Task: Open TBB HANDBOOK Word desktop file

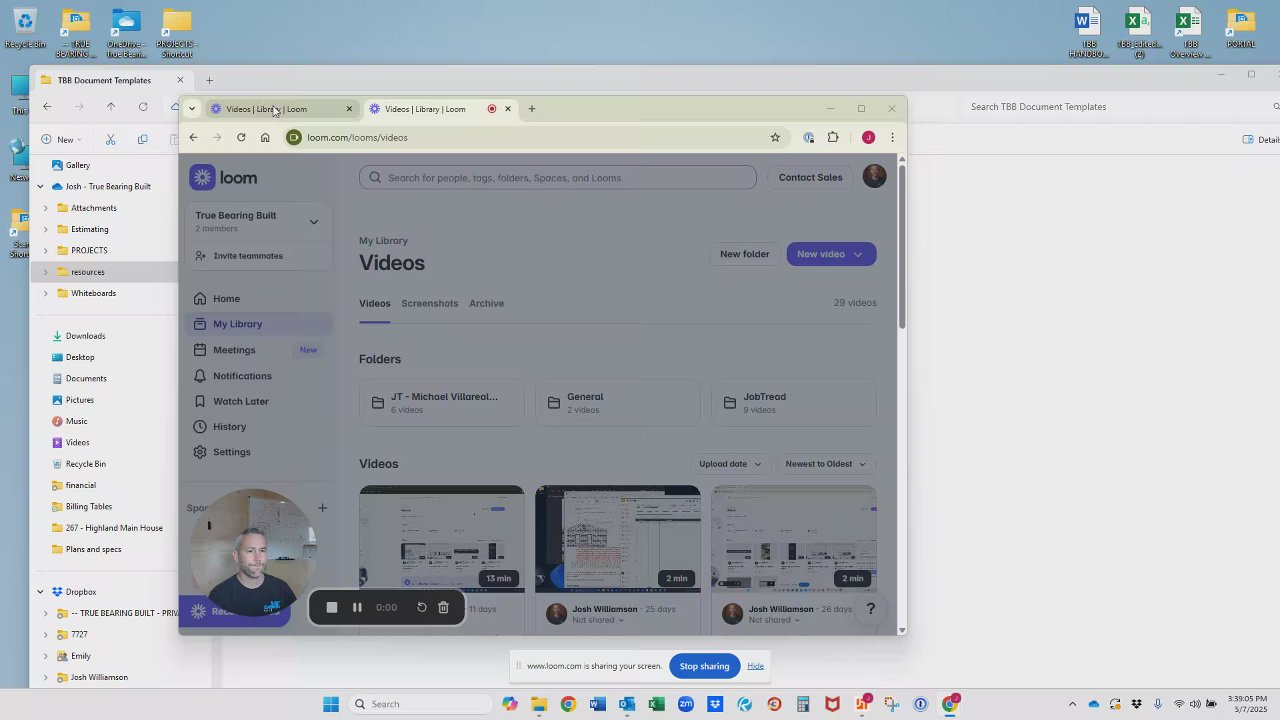Action: click(1088, 33)
